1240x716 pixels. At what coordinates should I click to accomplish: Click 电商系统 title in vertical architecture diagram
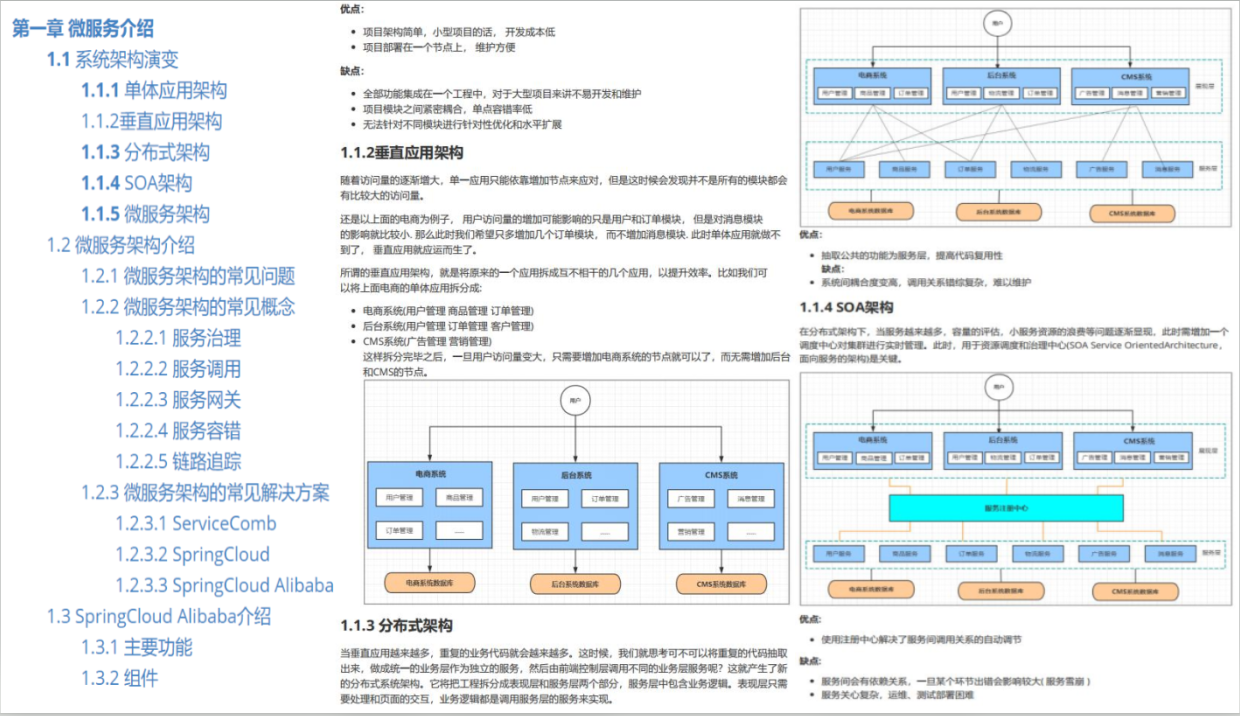[x=431, y=474]
